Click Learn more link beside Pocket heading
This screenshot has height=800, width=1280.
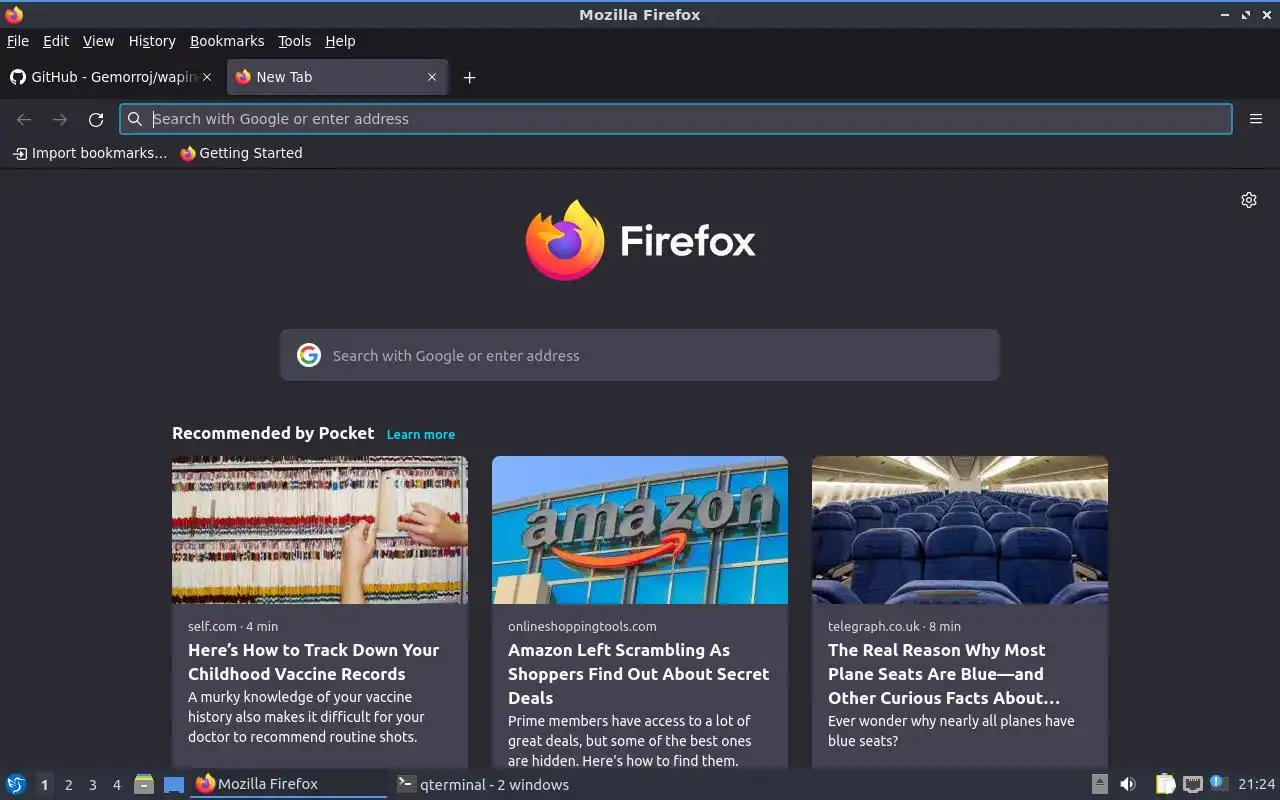421,434
